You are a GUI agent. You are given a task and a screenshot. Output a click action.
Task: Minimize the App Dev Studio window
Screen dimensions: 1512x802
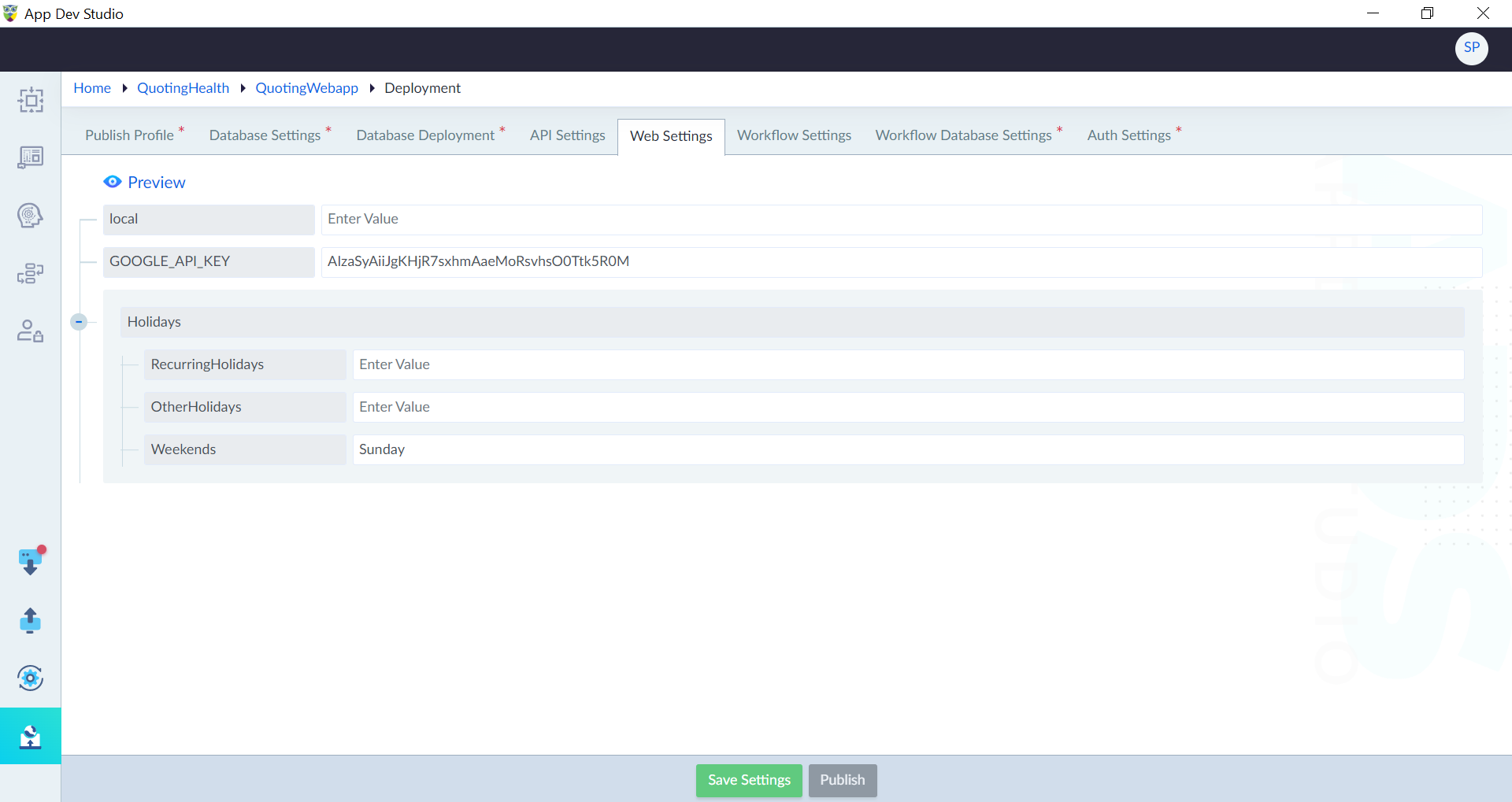coord(1373,13)
